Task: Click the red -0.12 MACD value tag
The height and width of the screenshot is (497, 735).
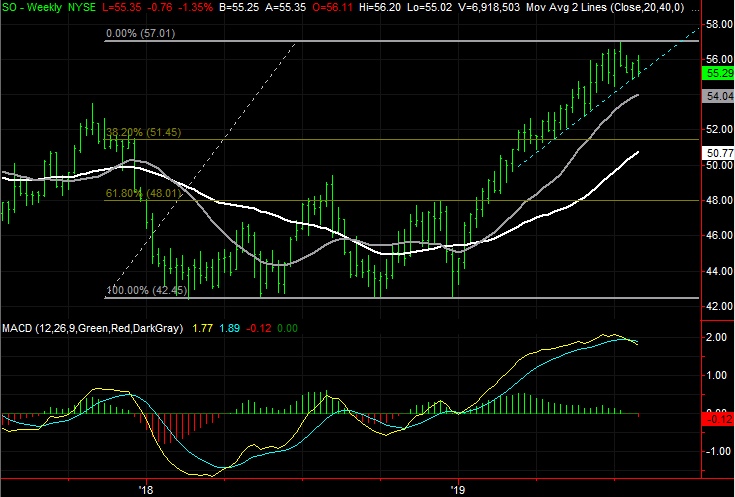Action: coord(718,419)
